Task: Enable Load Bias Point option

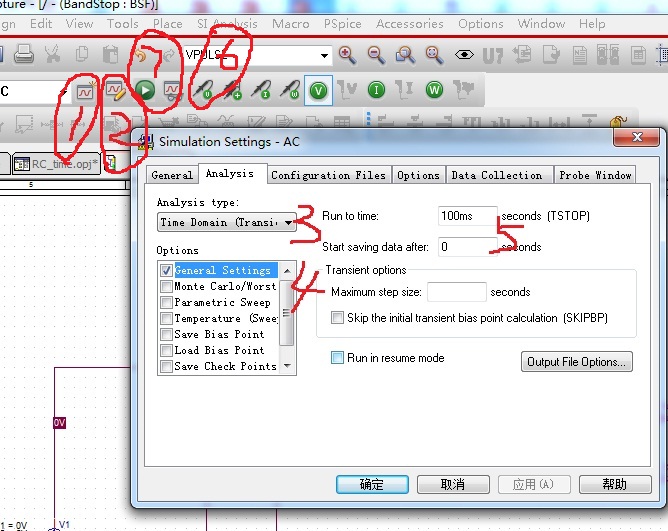Action: [x=166, y=350]
